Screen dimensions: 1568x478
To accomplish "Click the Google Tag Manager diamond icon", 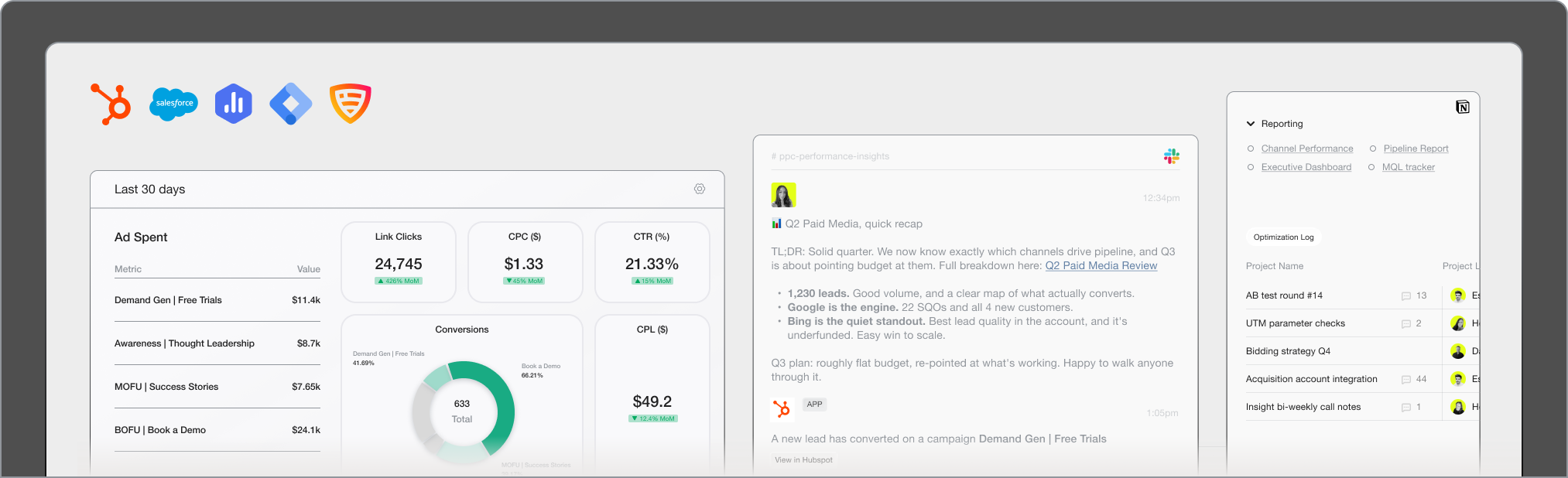I will pyautogui.click(x=291, y=104).
